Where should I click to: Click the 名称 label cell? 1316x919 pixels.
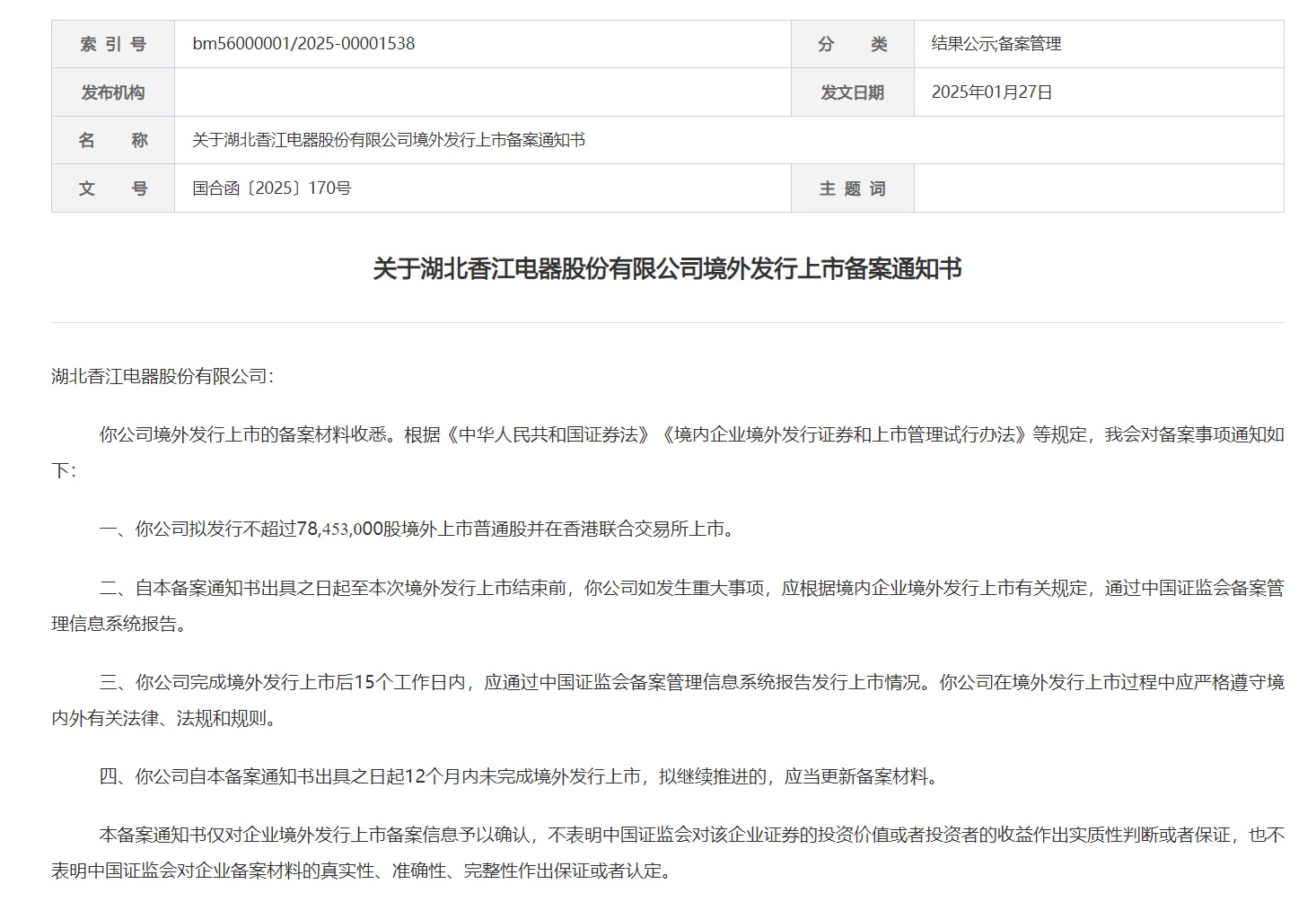(113, 140)
